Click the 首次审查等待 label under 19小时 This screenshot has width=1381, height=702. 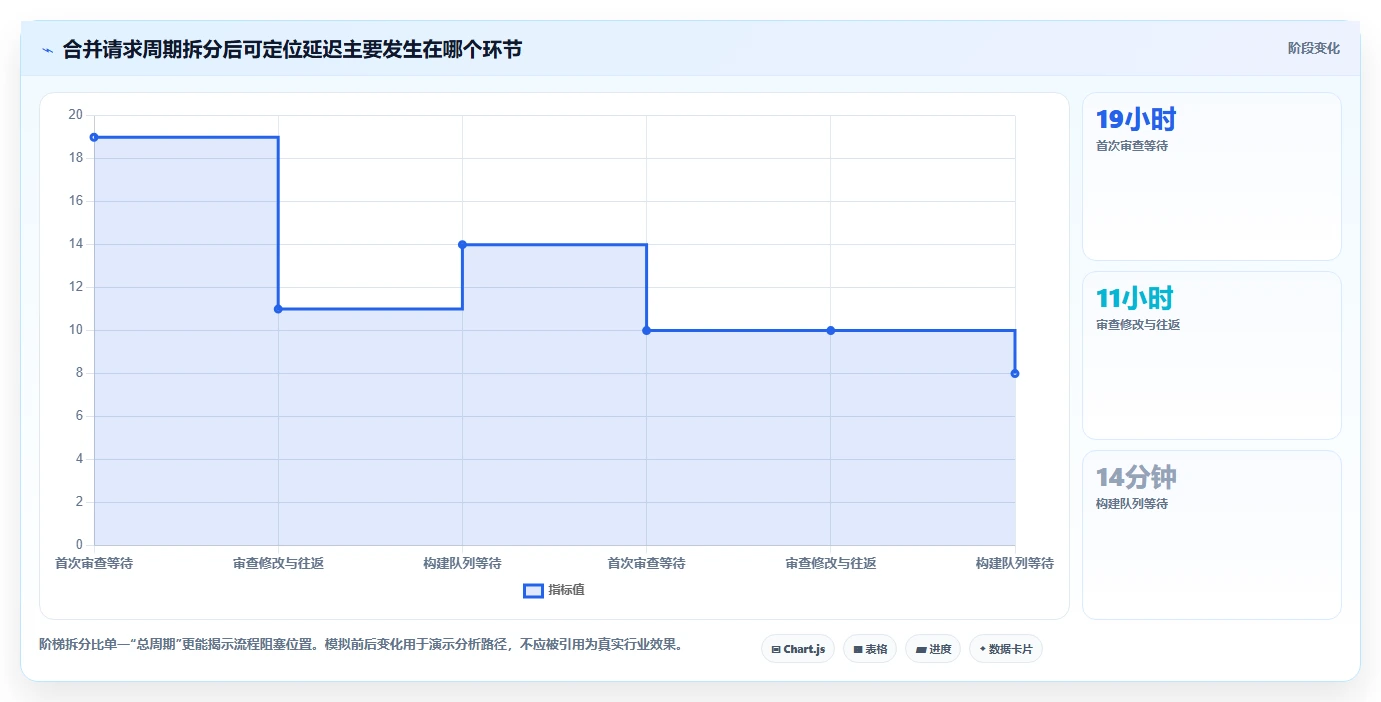1132,146
